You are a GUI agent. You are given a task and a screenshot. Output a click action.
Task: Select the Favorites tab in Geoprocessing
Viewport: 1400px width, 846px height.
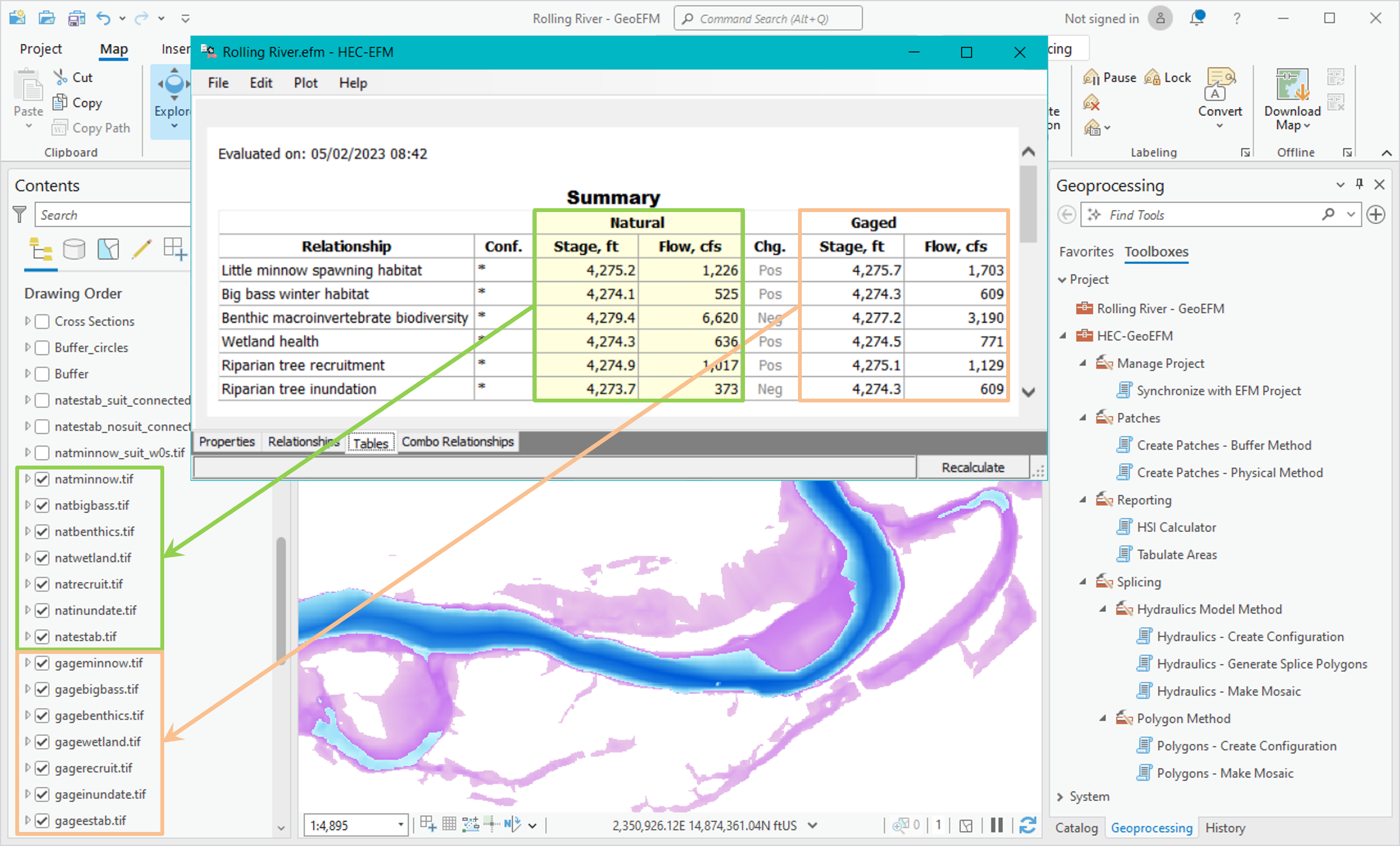[1086, 251]
